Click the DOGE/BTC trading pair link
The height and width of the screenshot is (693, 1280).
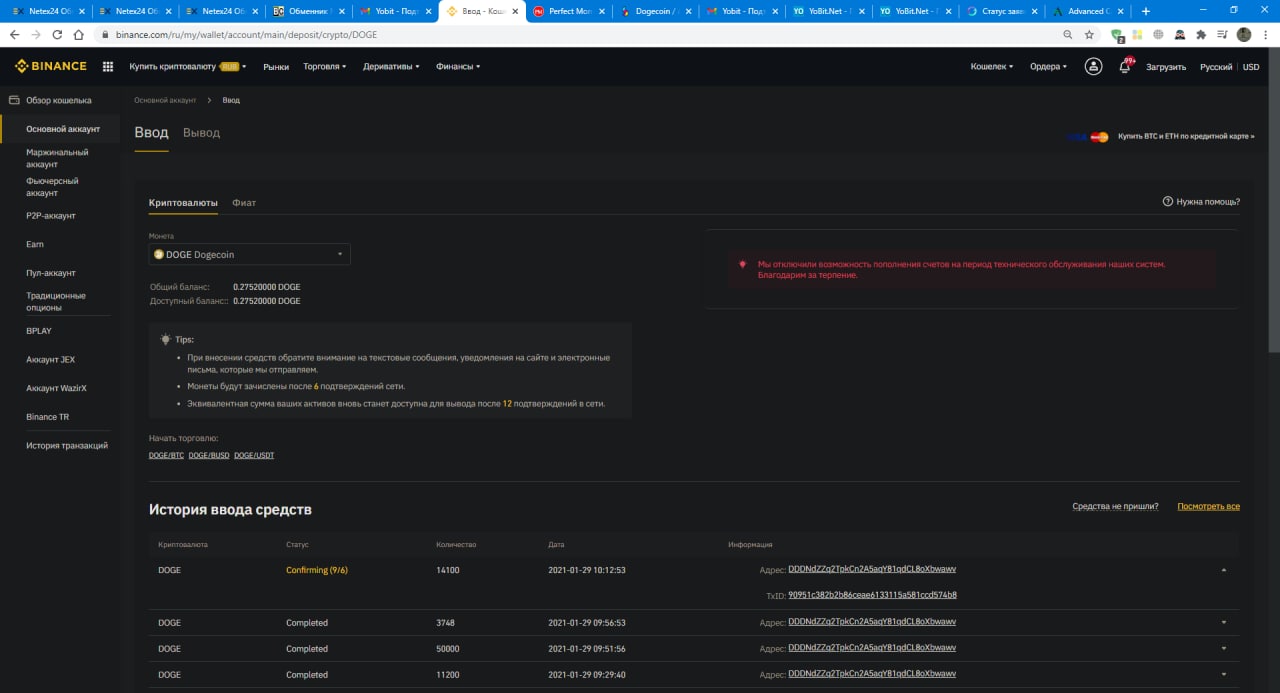tap(167, 455)
